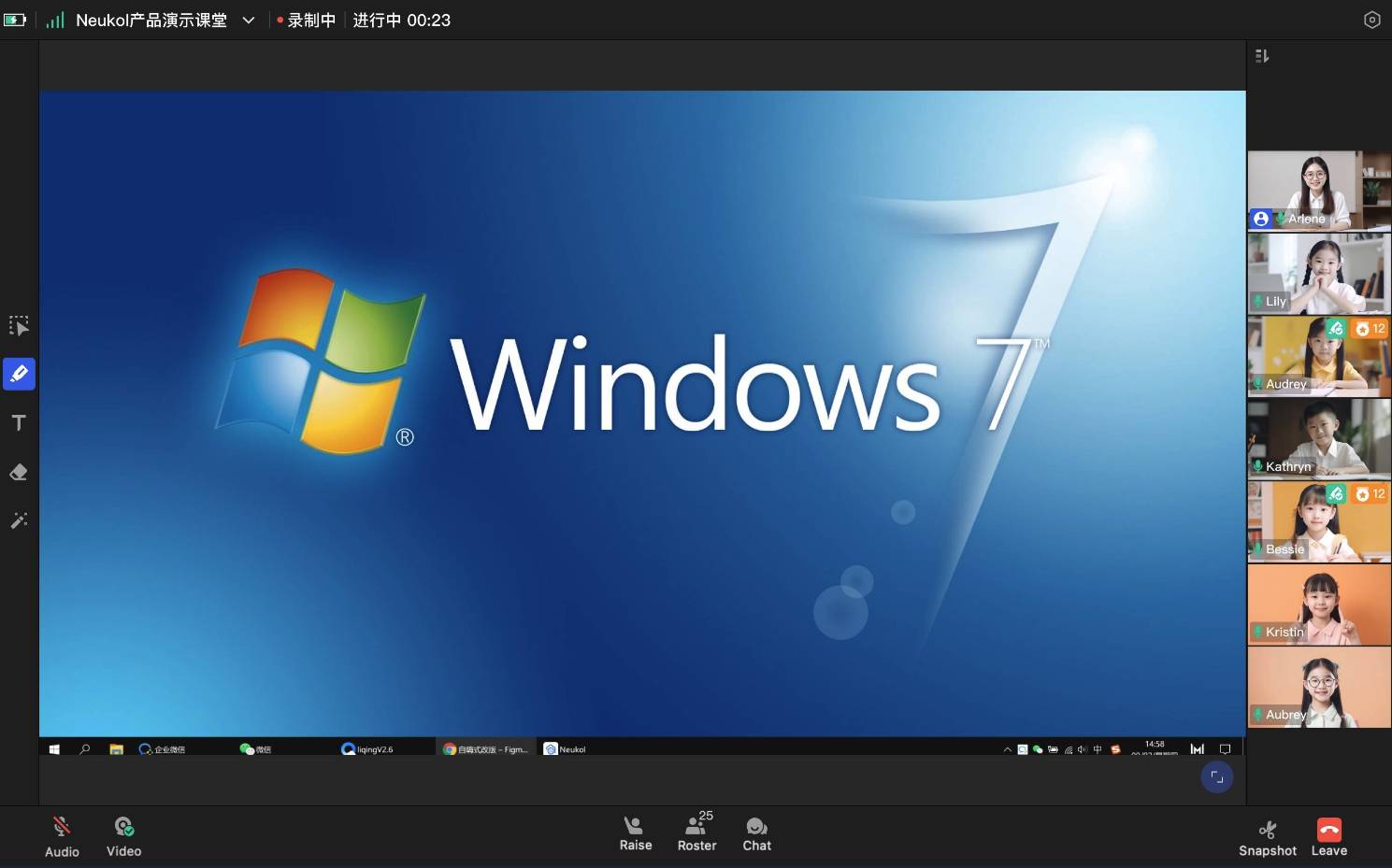
Task: Click Bessie's reward badge showing 12
Action: click(x=1370, y=493)
